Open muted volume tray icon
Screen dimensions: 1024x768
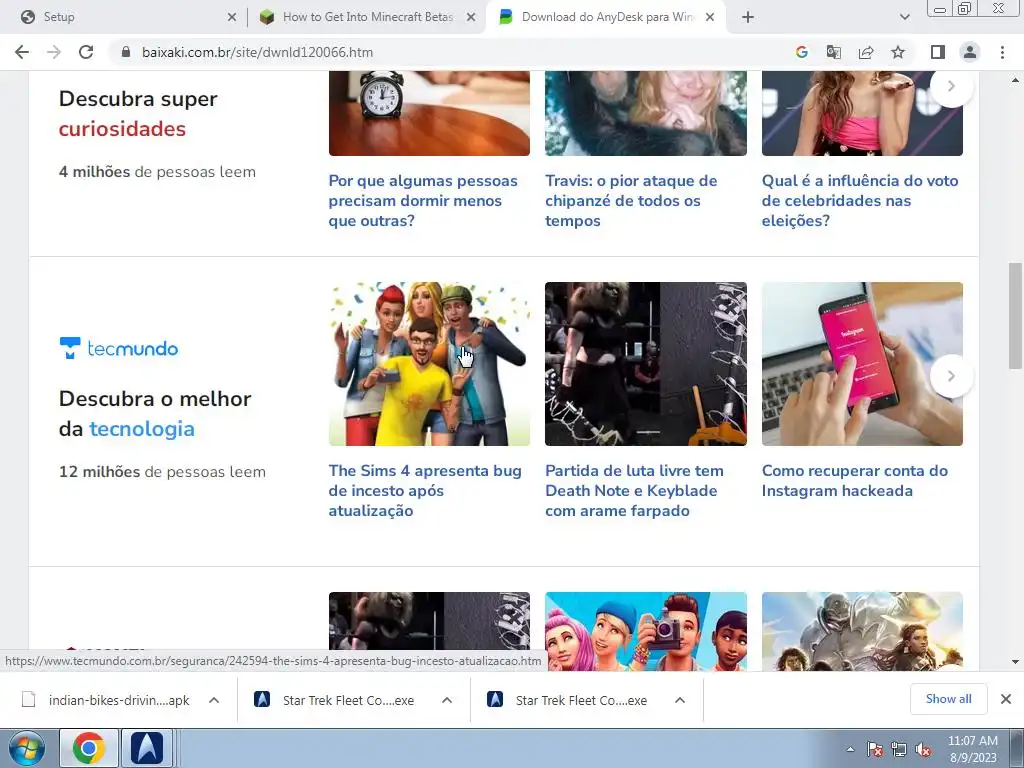pos(923,749)
